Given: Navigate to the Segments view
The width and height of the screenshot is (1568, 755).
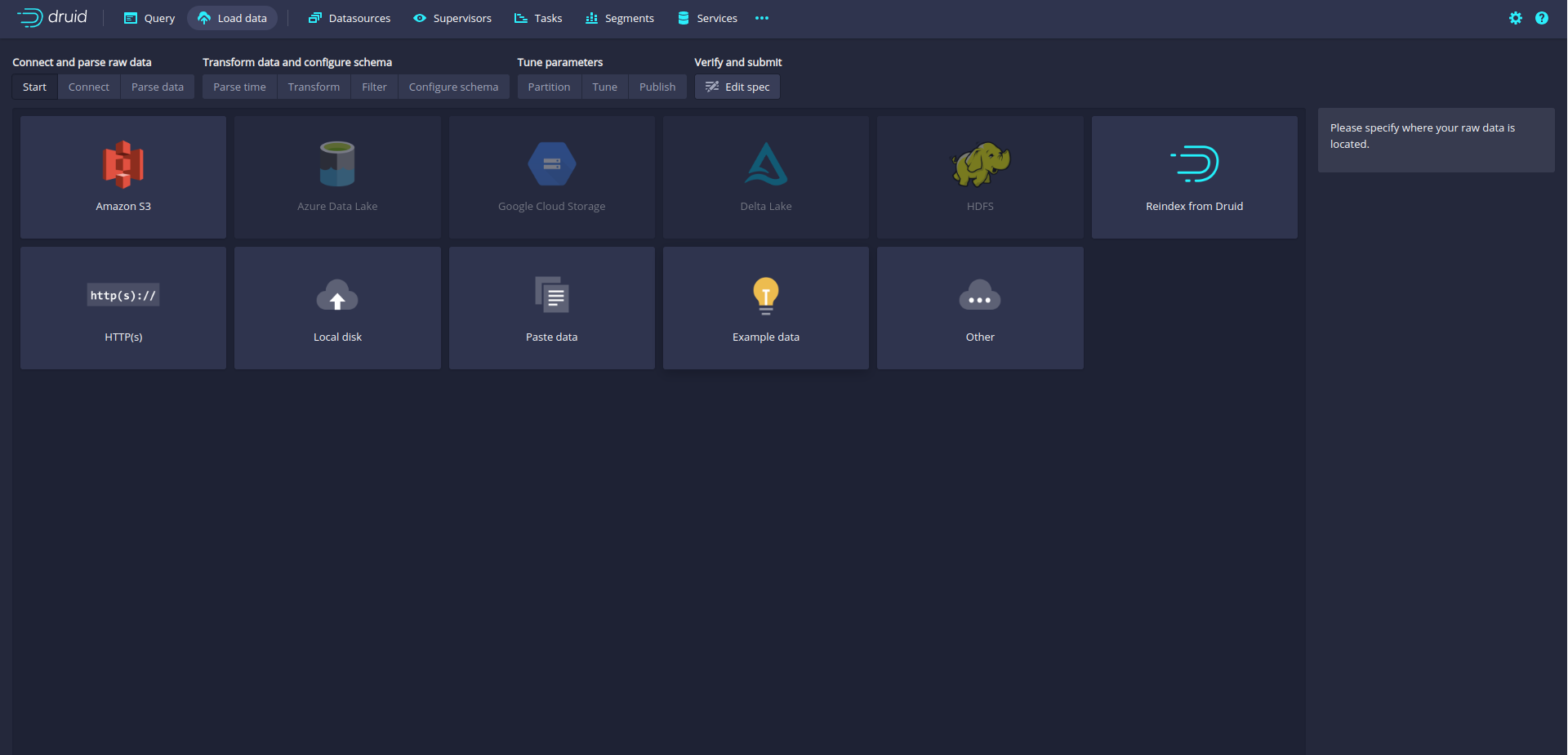Looking at the screenshot, I should click(620, 18).
